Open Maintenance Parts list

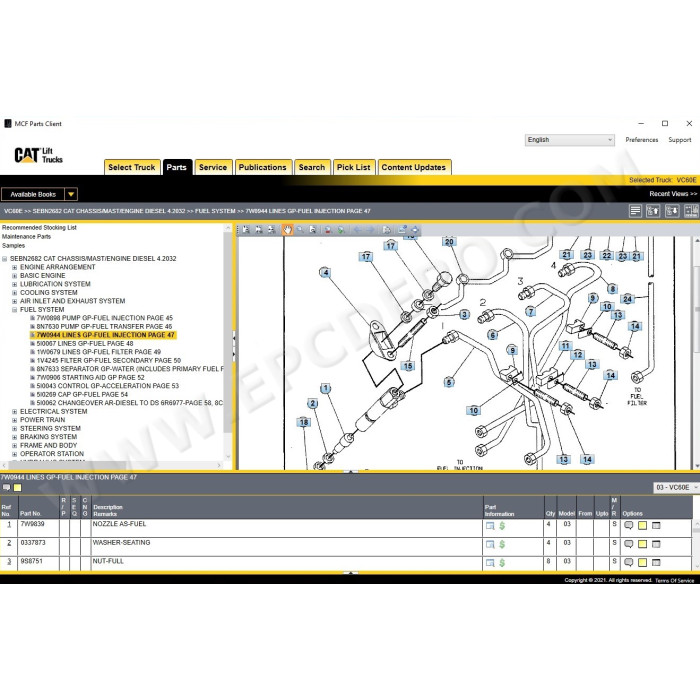26,237
